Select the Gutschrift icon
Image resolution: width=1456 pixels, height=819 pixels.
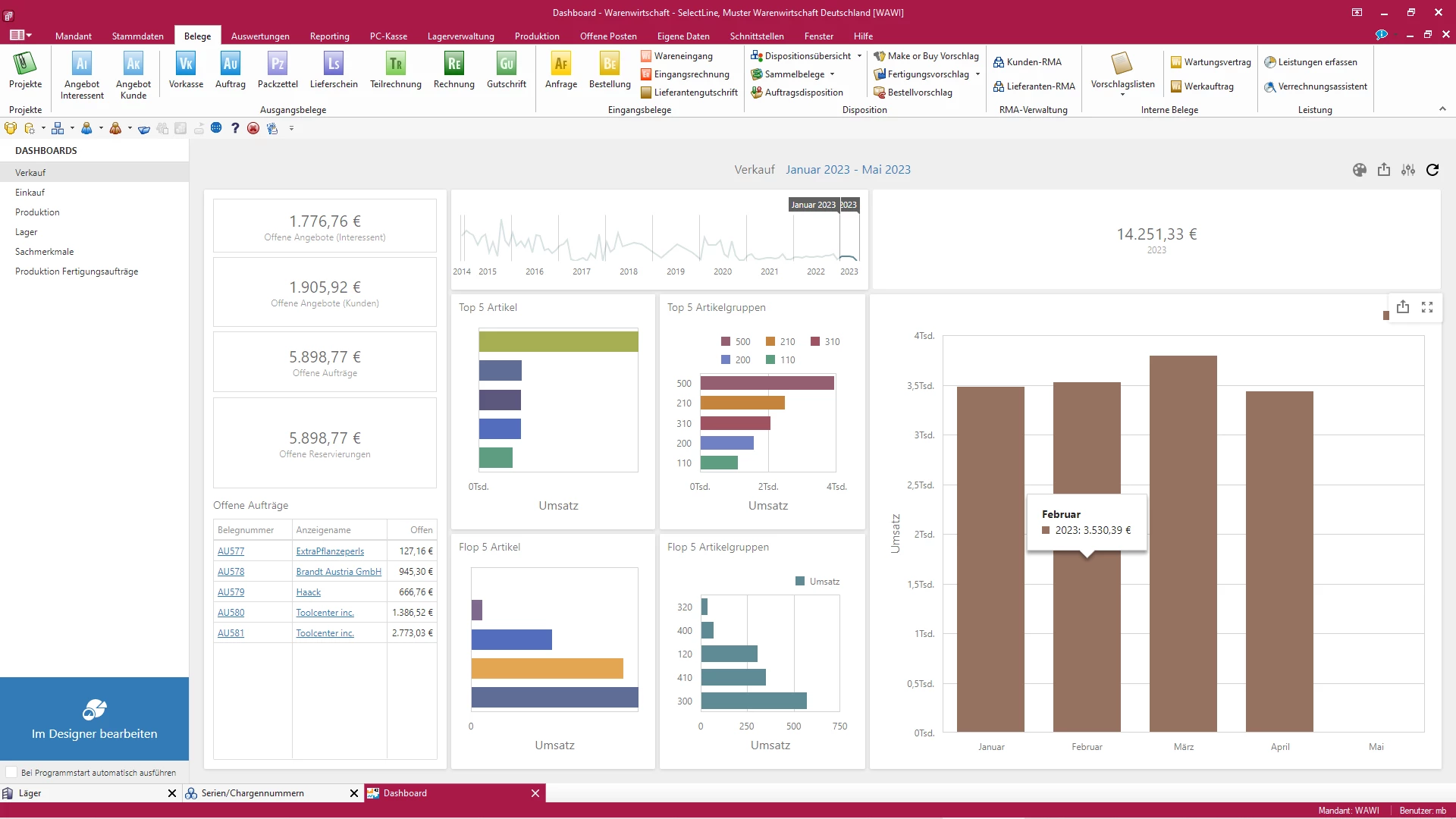click(507, 70)
